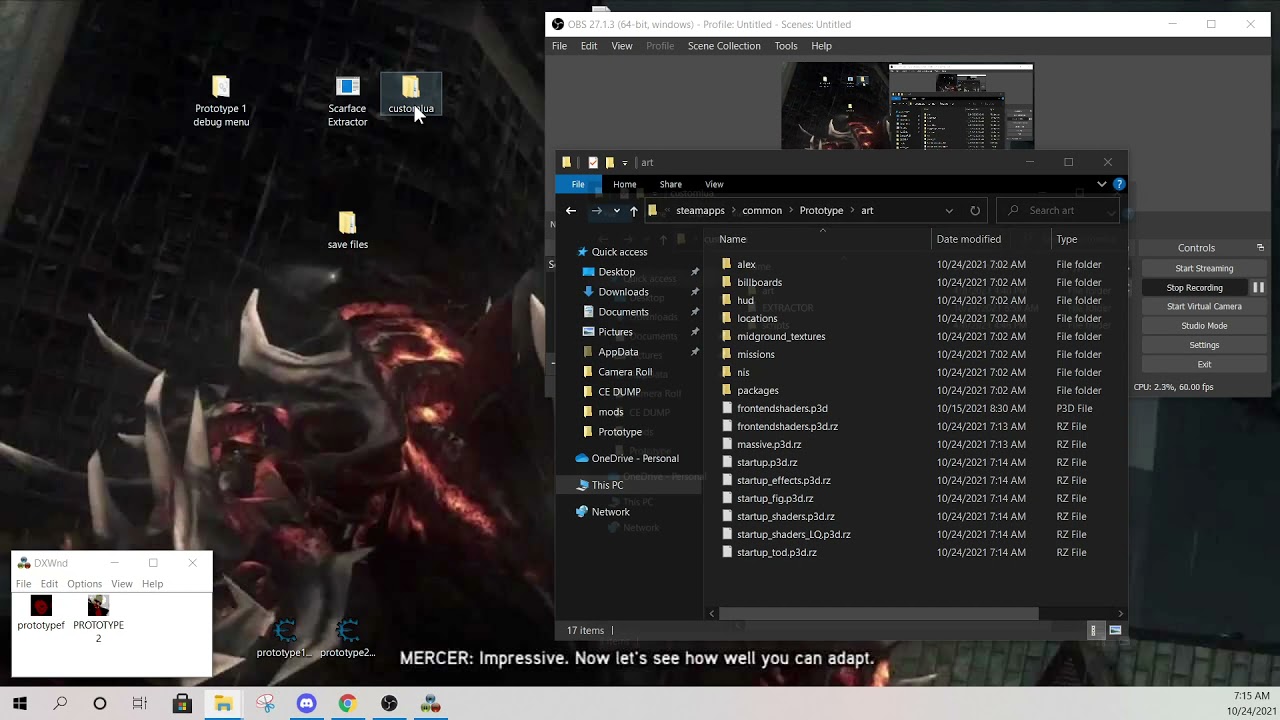Screen dimensions: 1280x720
Task: Open the recent locations dropdown in Explorer
Action: (x=616, y=210)
